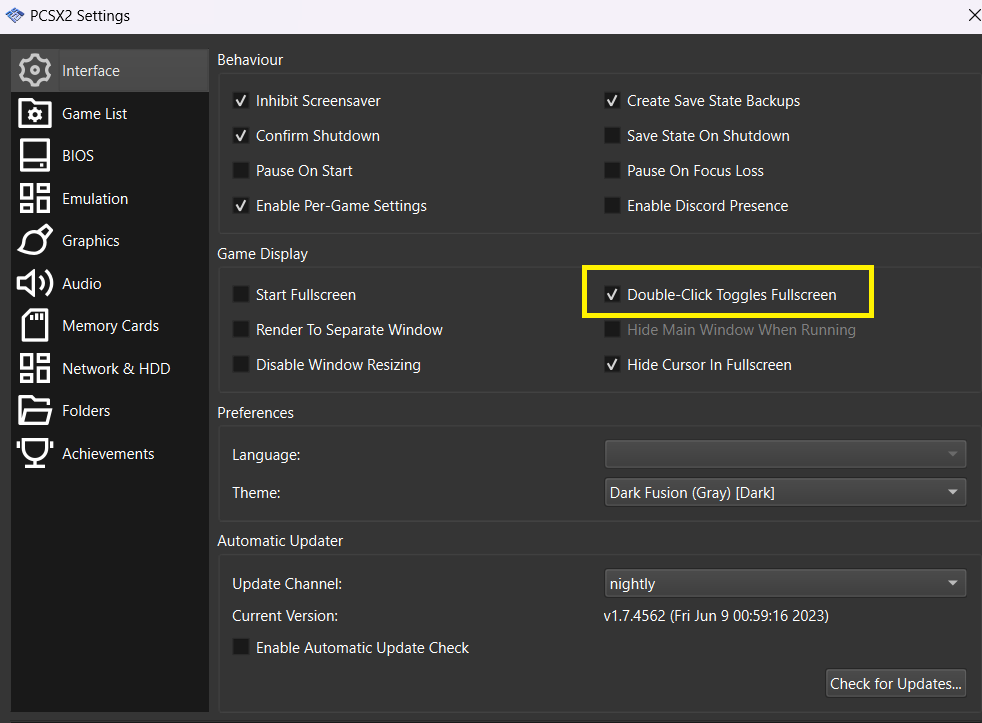The height and width of the screenshot is (723, 982).
Task: Open Audio settings speaker icon
Action: coord(35,284)
